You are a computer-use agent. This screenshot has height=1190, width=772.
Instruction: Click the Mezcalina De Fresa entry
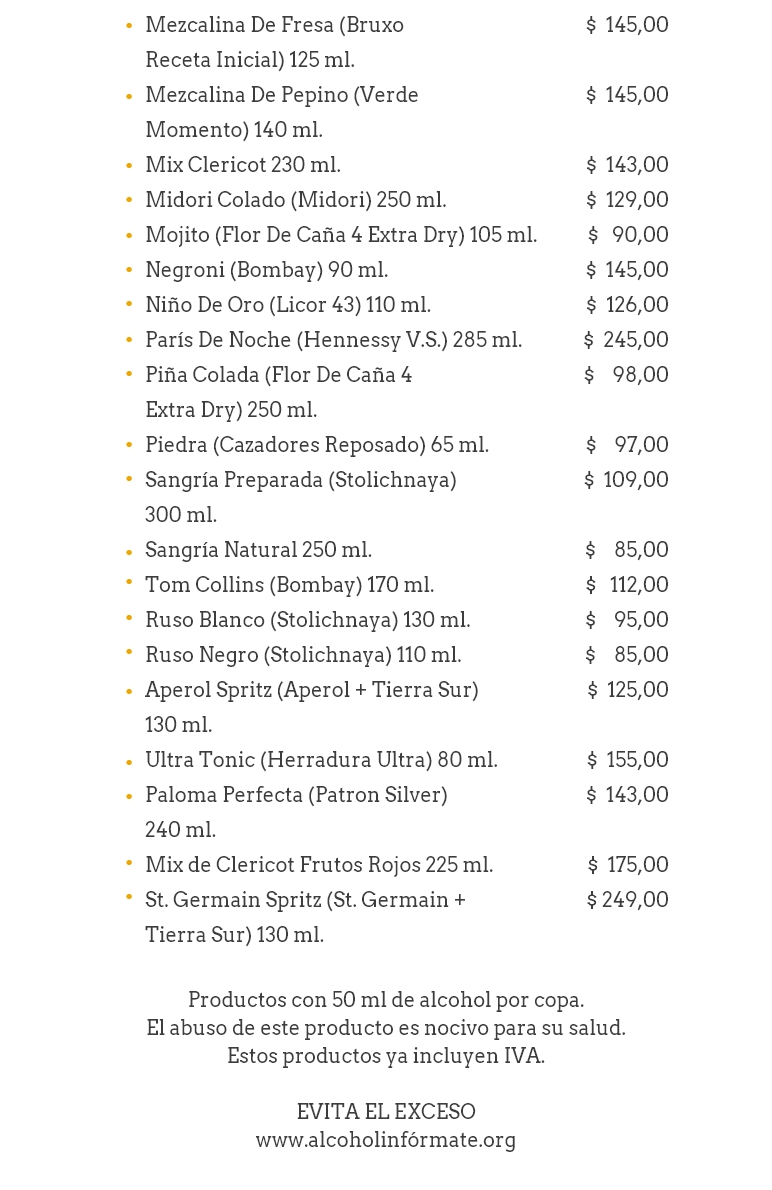coord(274,25)
